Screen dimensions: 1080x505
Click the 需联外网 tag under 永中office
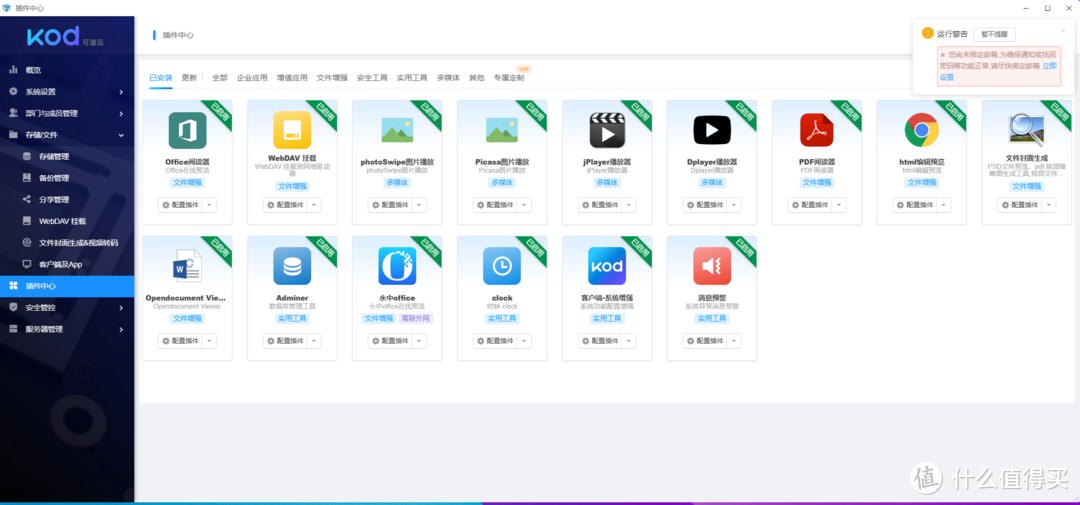click(x=416, y=319)
